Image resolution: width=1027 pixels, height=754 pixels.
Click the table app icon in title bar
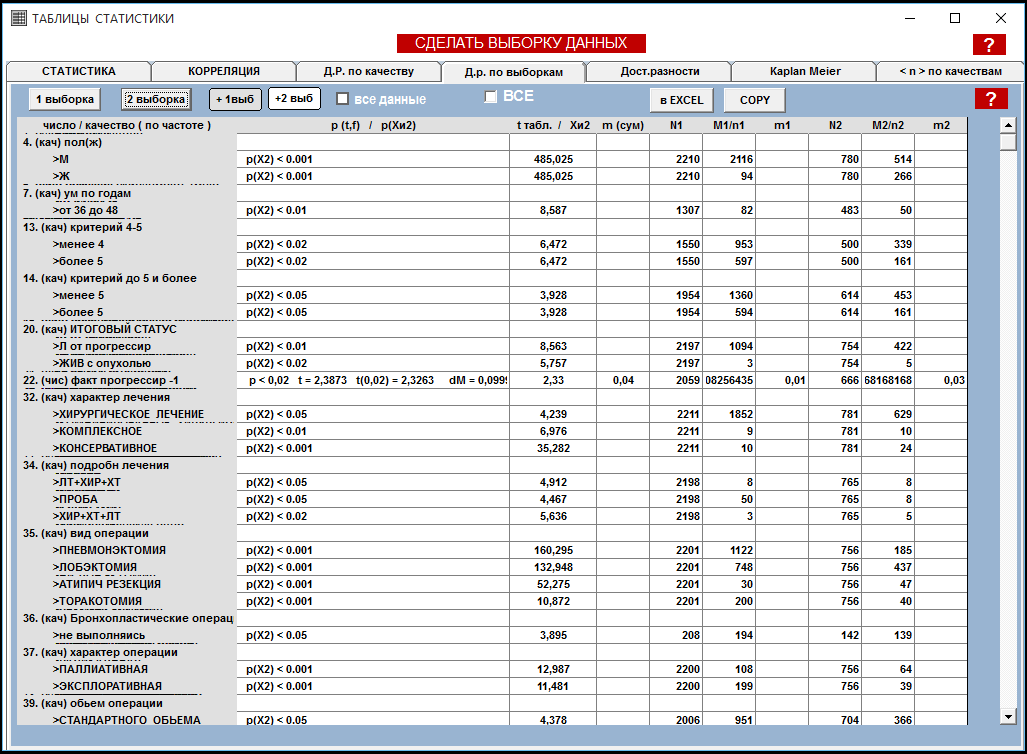tap(18, 18)
